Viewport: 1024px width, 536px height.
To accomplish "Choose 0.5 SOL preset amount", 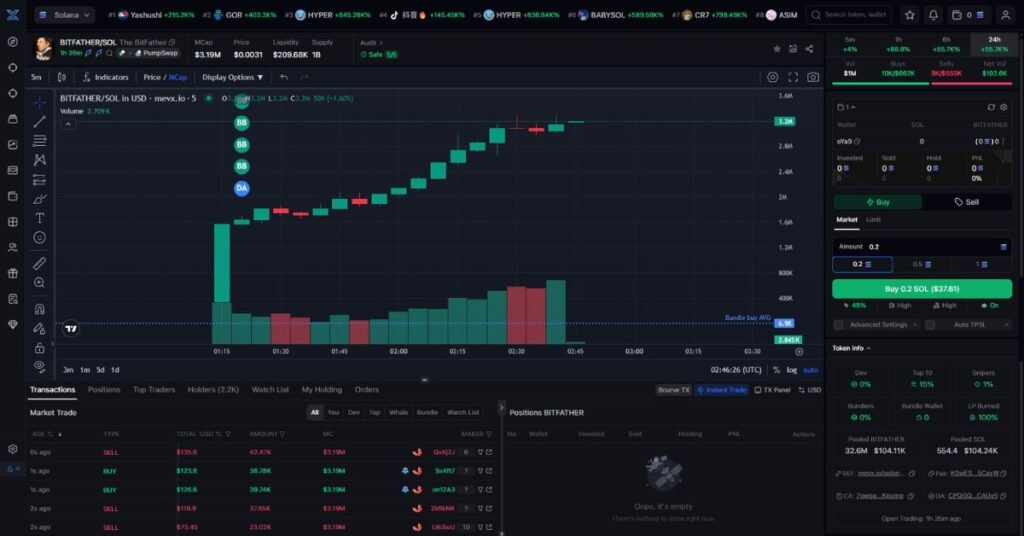I will (x=922, y=264).
